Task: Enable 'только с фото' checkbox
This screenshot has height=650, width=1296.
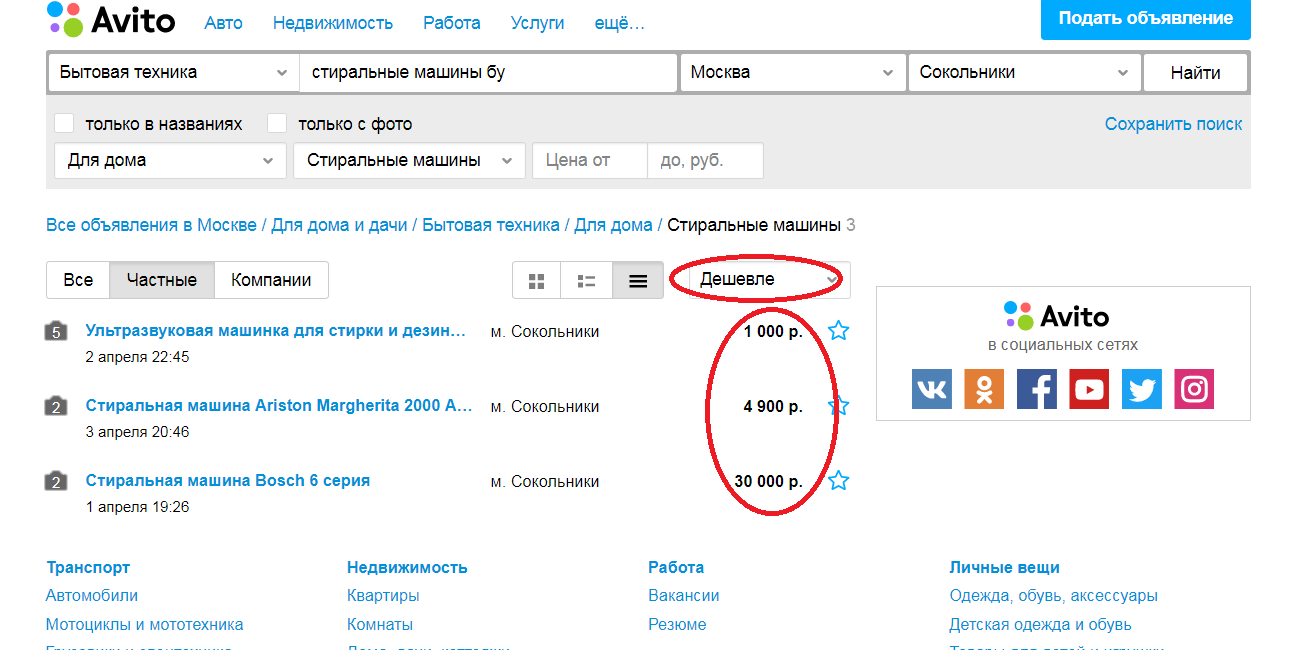Action: click(277, 124)
